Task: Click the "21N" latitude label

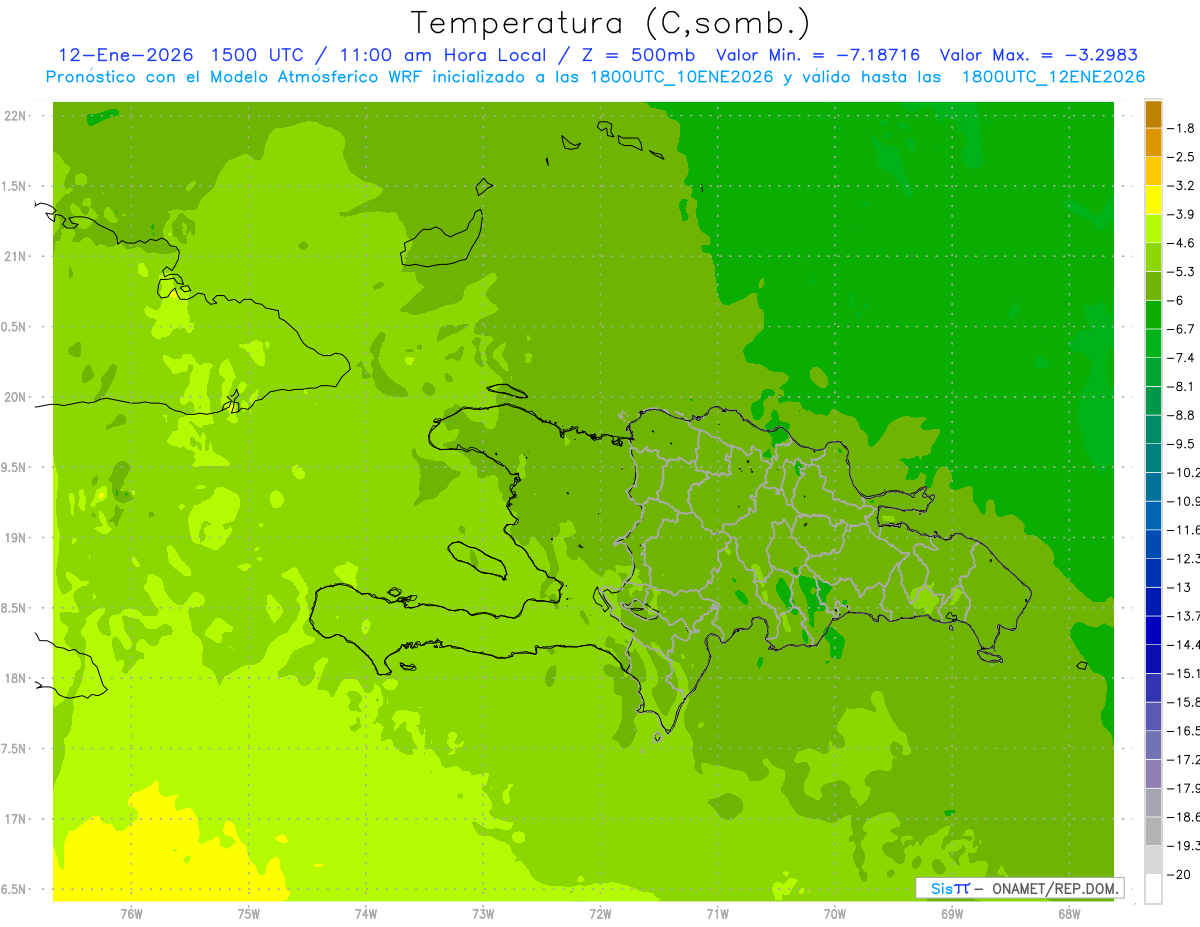Action: (15, 257)
